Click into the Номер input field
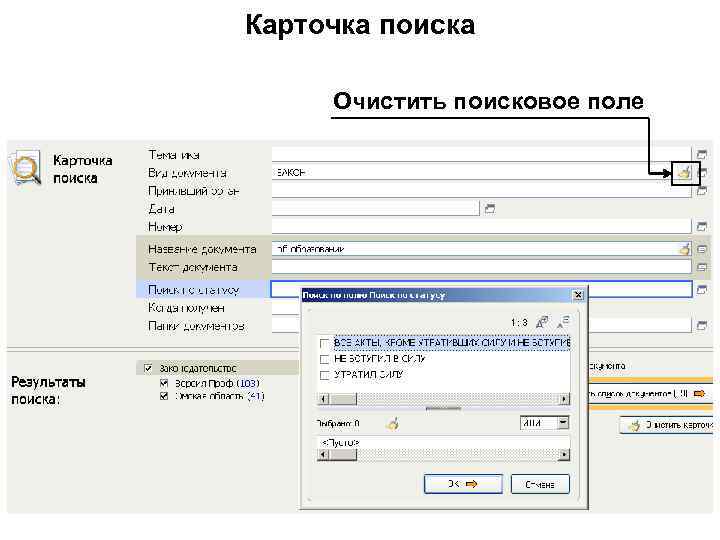720x540 pixels. pyautogui.click(x=481, y=226)
